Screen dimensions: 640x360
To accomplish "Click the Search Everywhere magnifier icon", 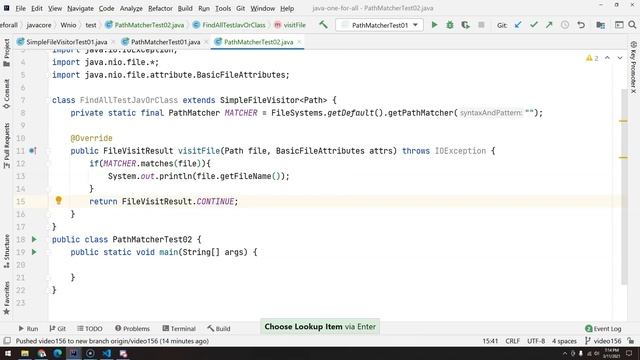I will pyautogui.click(x=632, y=25).
